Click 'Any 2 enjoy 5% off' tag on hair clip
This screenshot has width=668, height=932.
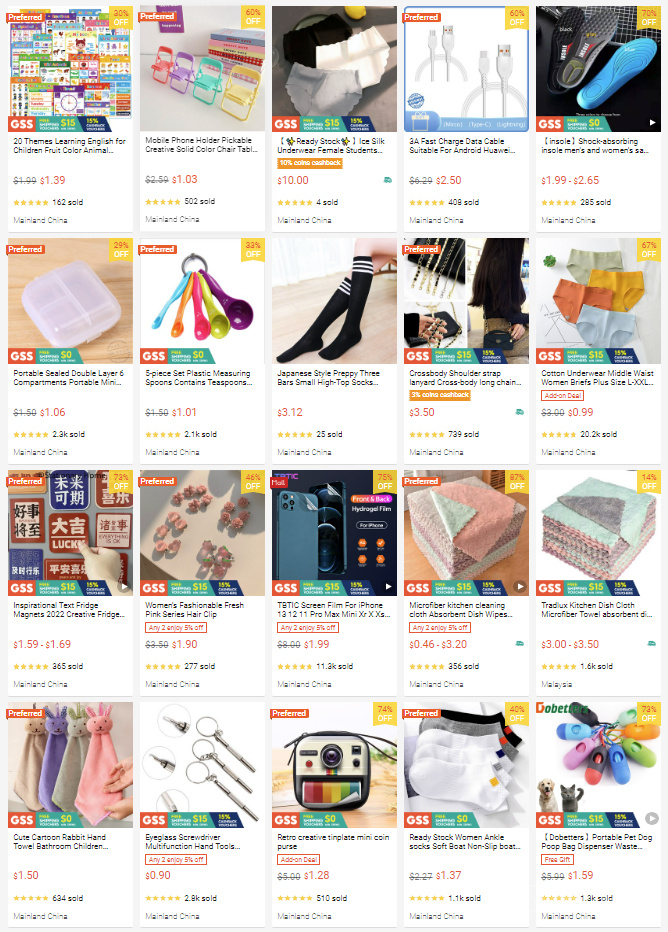[176, 627]
